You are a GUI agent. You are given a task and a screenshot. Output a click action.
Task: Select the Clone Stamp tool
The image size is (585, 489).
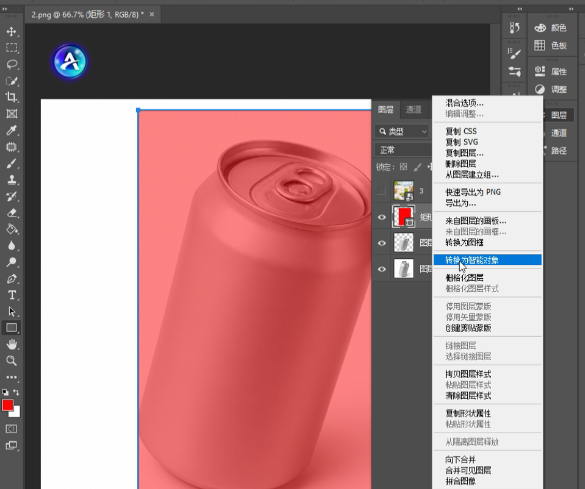click(x=11, y=180)
